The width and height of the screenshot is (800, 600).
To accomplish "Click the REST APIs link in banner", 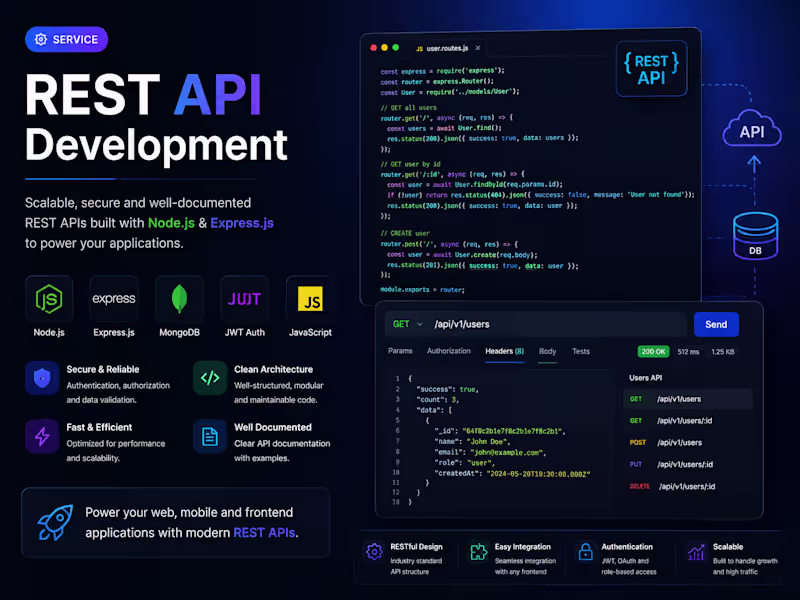I will tap(264, 533).
